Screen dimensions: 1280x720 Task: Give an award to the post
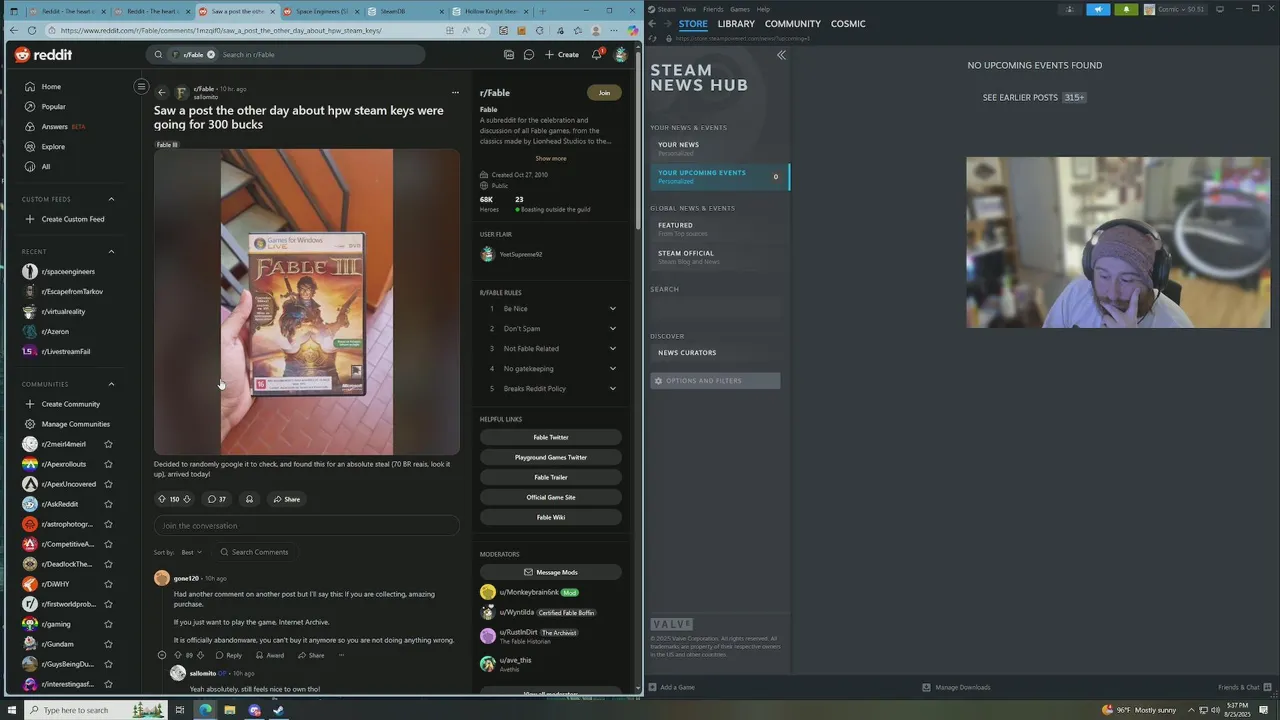[249, 499]
